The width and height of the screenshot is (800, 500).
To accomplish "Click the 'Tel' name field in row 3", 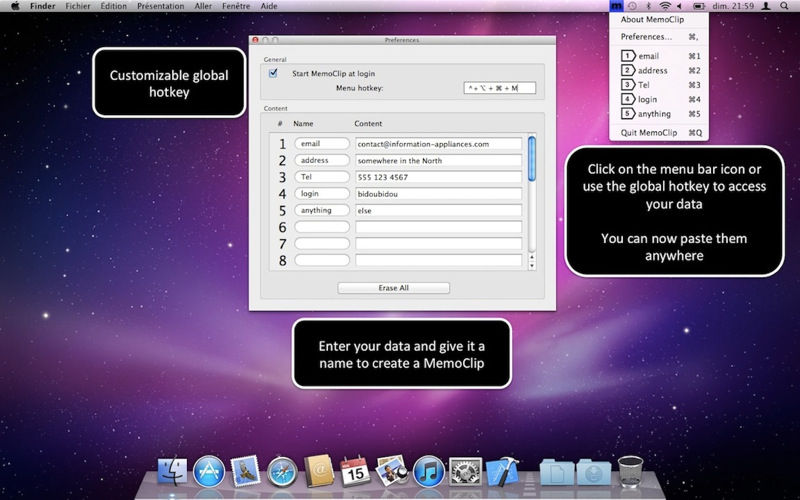I will coord(322,177).
